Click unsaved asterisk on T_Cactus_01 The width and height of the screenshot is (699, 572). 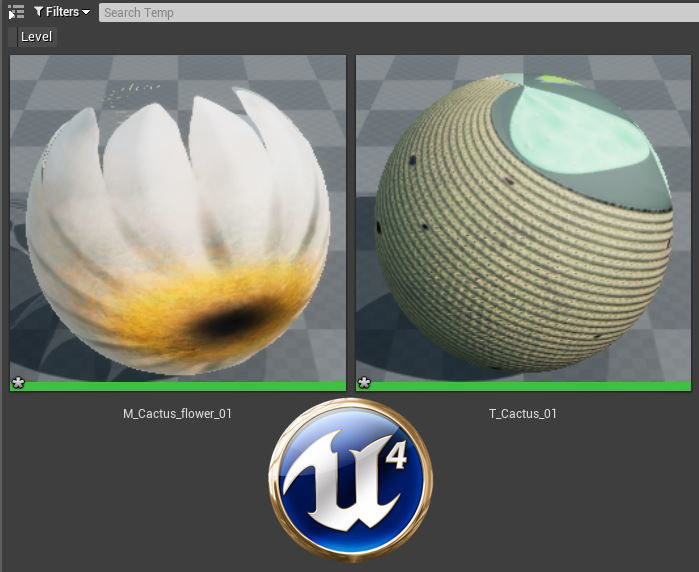[364, 383]
